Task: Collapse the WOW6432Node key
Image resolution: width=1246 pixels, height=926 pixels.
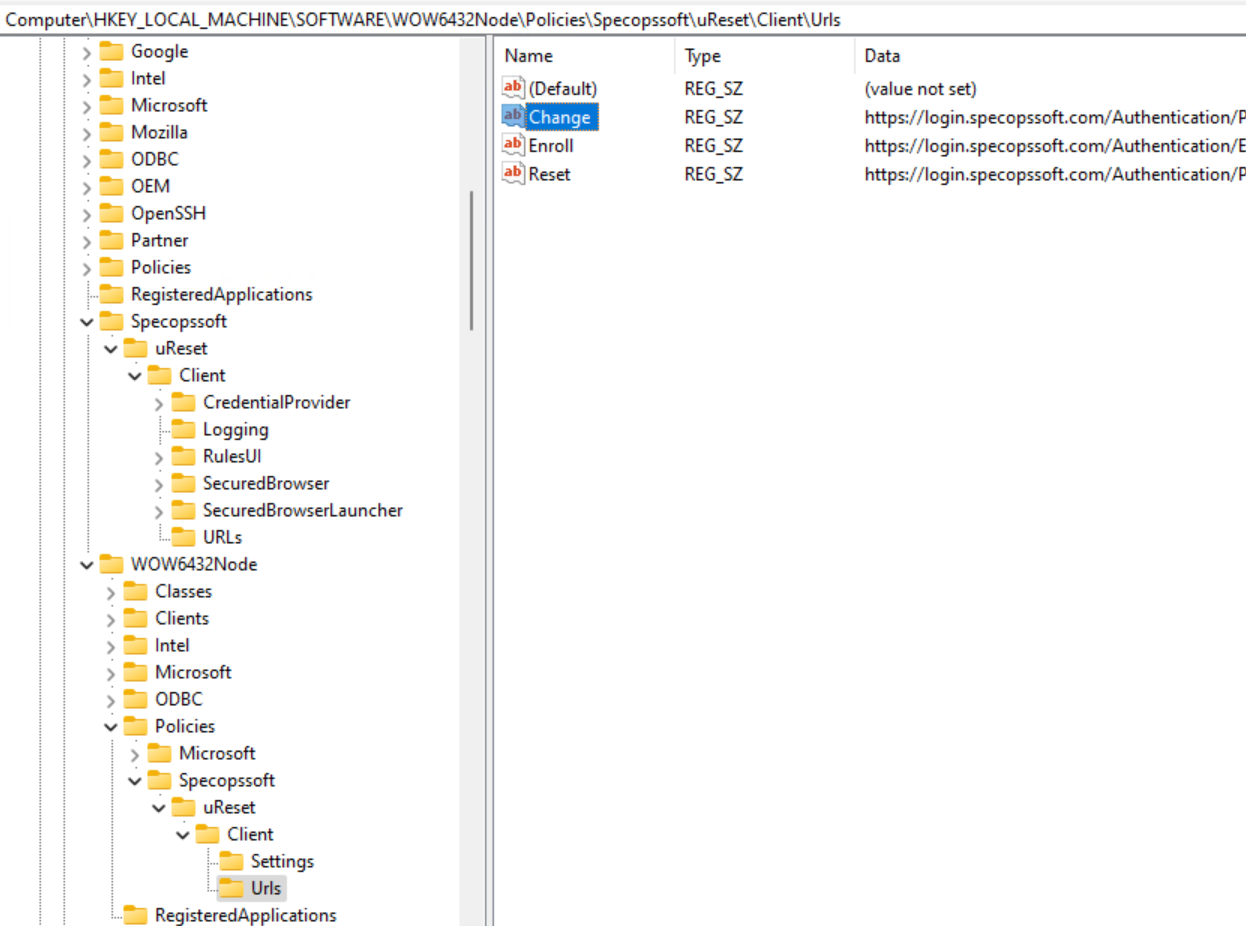Action: (x=87, y=565)
